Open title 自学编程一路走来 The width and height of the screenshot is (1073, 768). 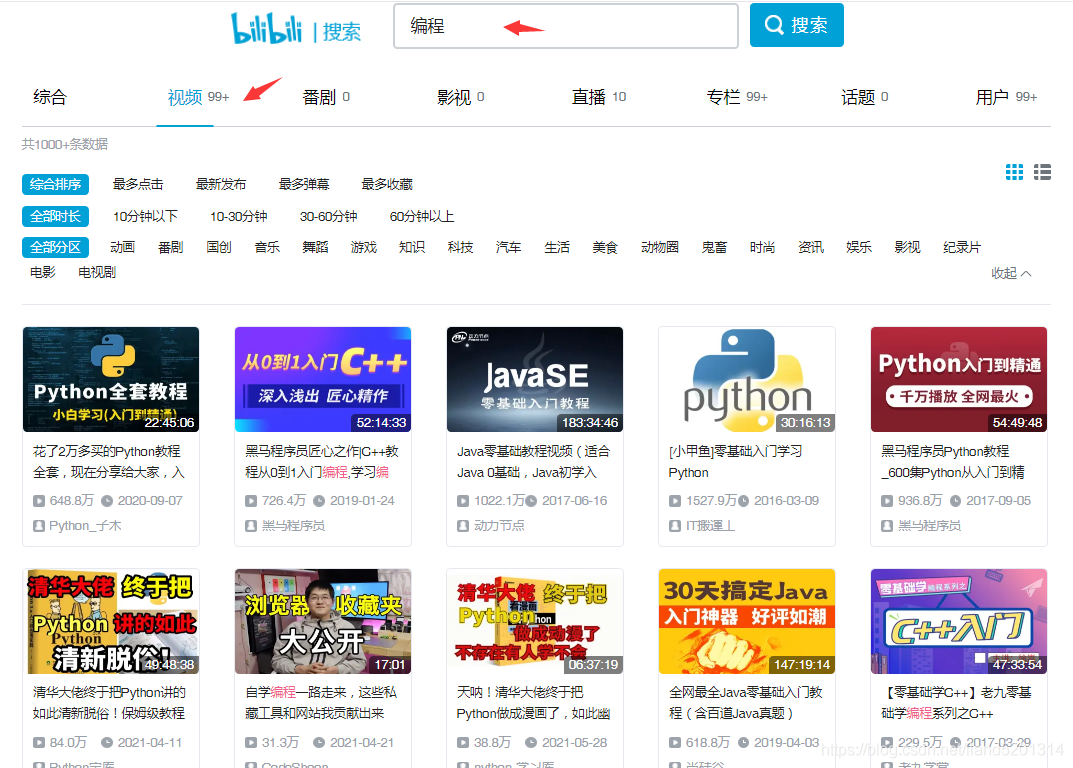tap(321, 703)
